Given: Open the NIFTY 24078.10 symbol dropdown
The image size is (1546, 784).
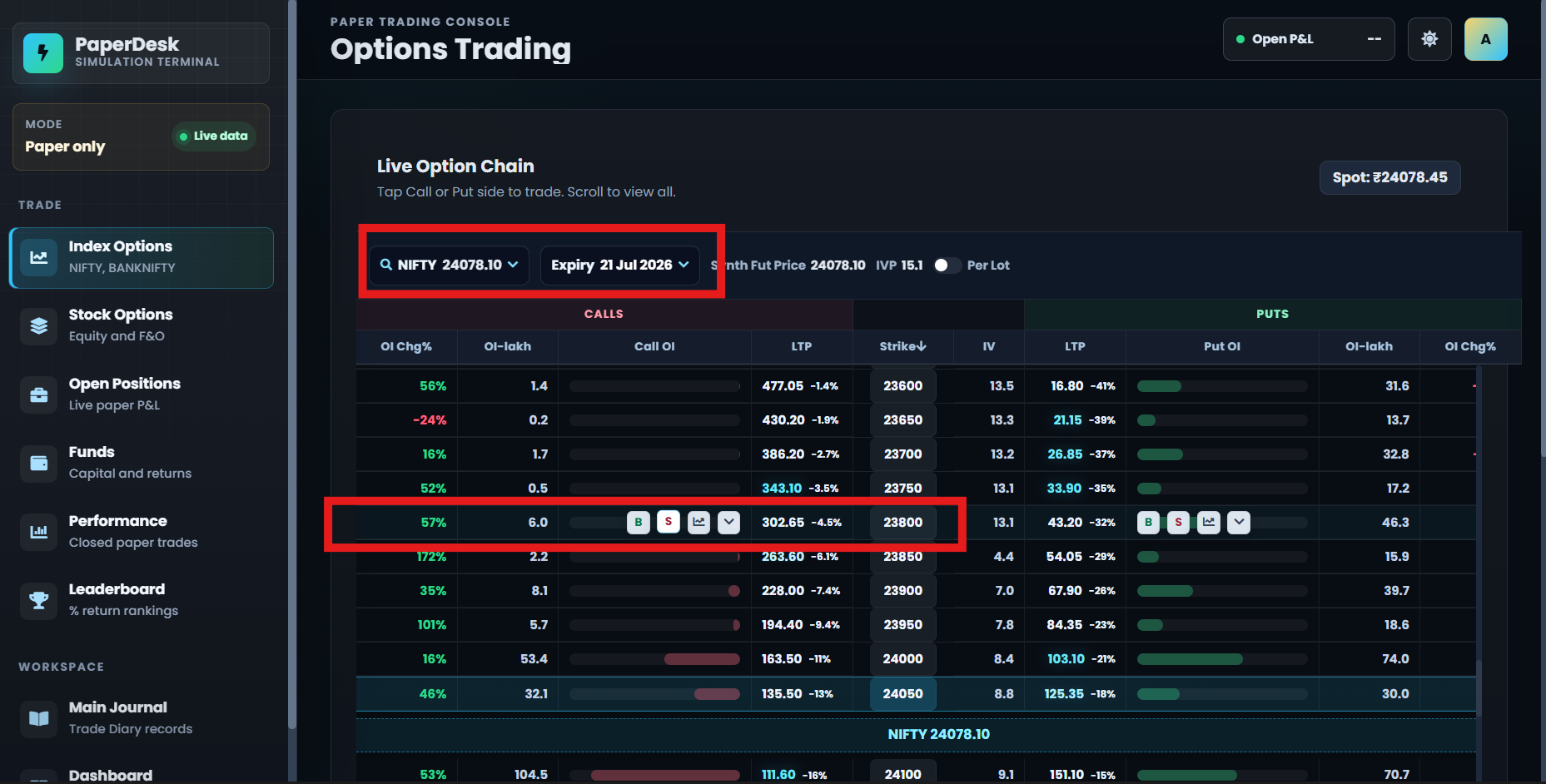Looking at the screenshot, I should (x=449, y=265).
